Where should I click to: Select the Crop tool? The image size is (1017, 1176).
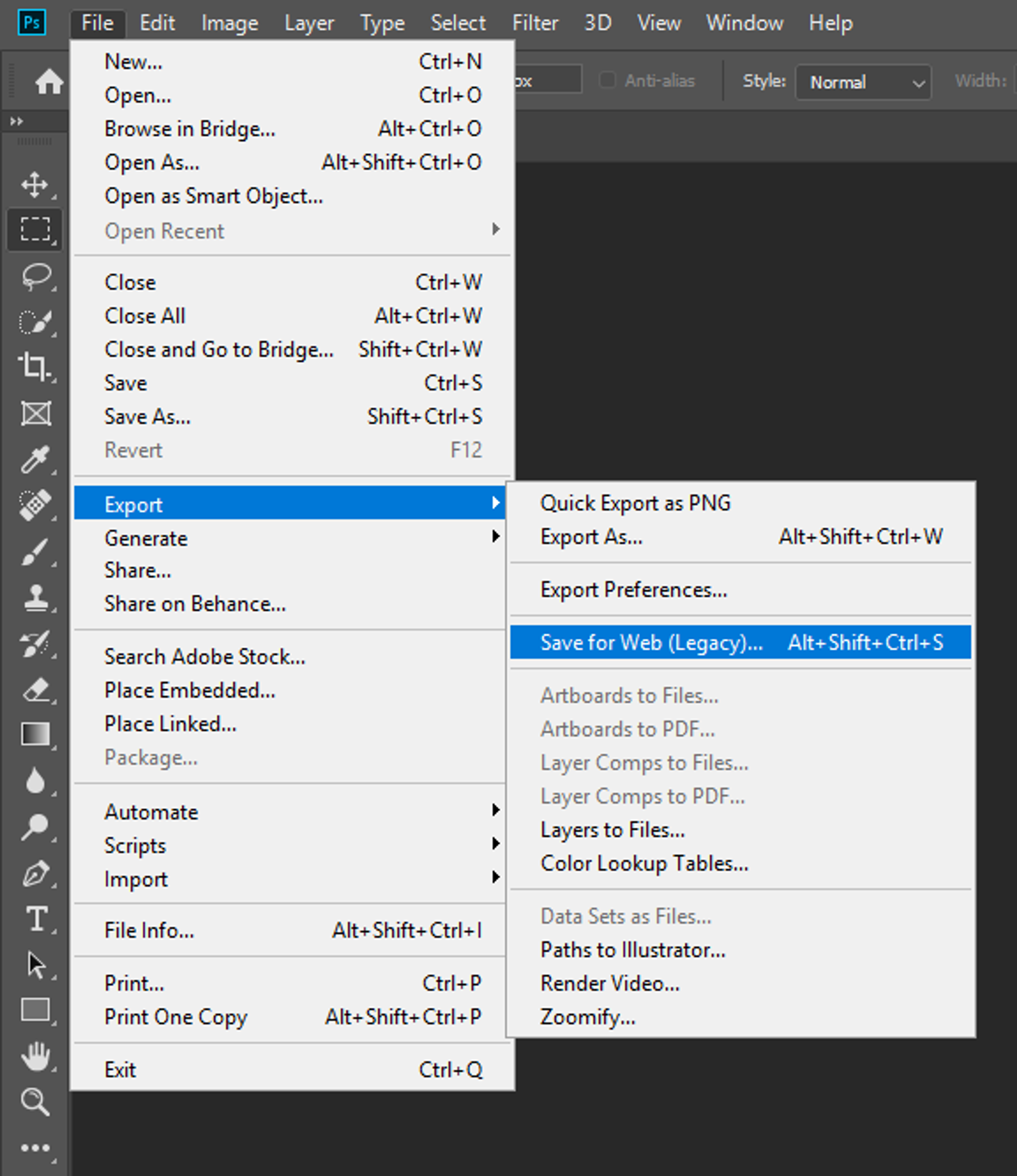click(x=35, y=366)
